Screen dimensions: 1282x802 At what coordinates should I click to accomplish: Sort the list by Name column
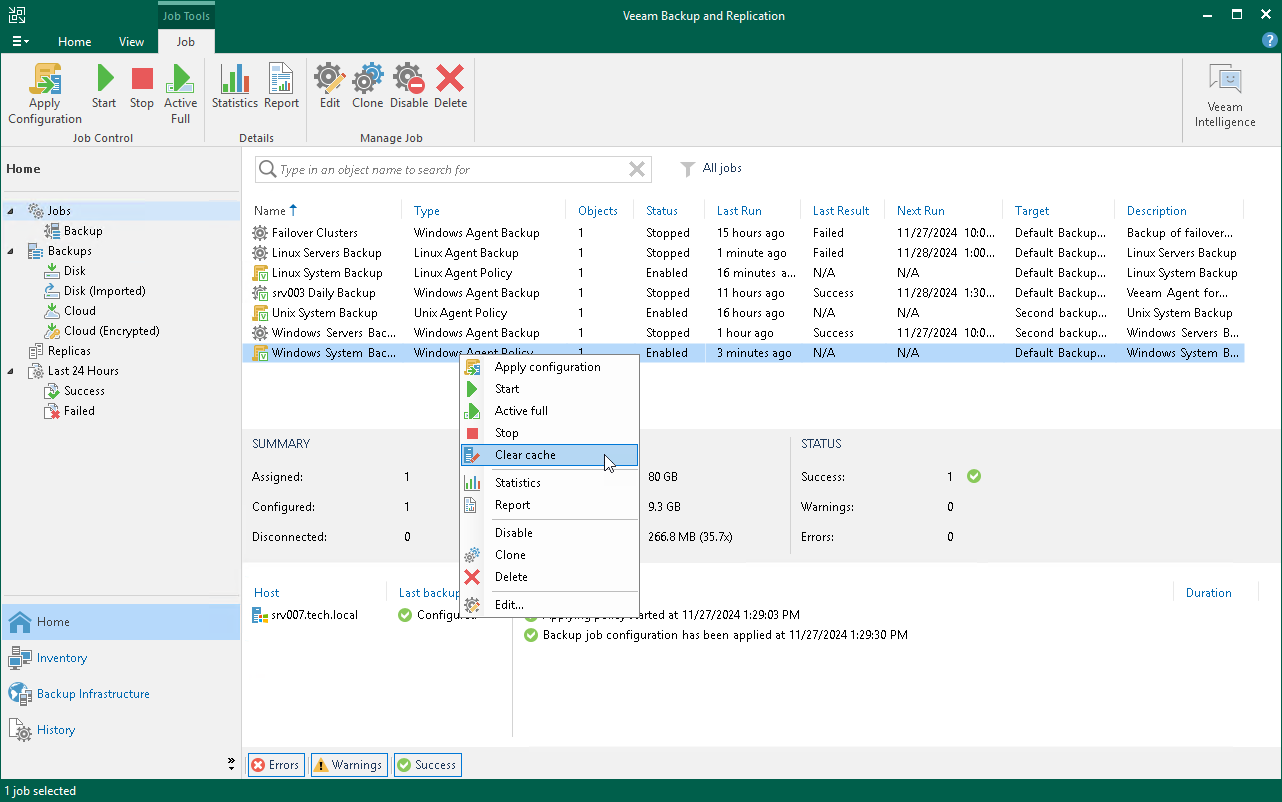pyautogui.click(x=270, y=211)
